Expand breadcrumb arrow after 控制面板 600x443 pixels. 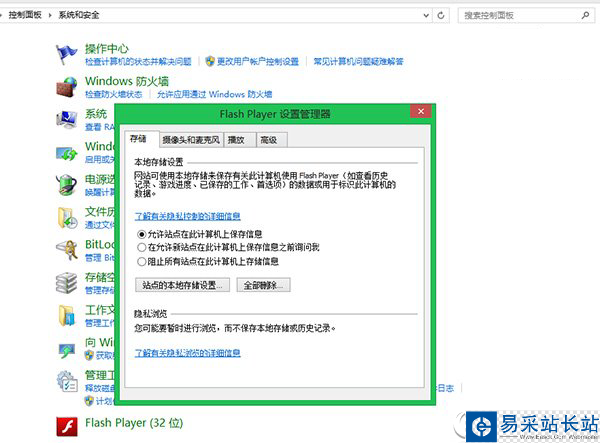(50, 15)
